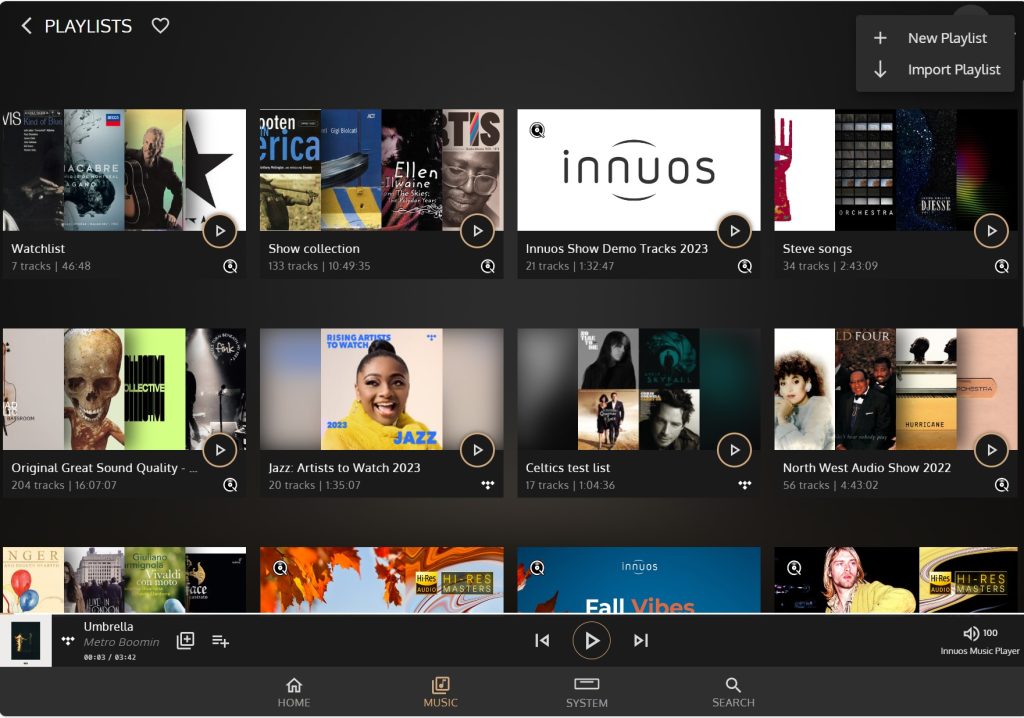Click the Qobuz source icon on Watchlist

coord(230,266)
